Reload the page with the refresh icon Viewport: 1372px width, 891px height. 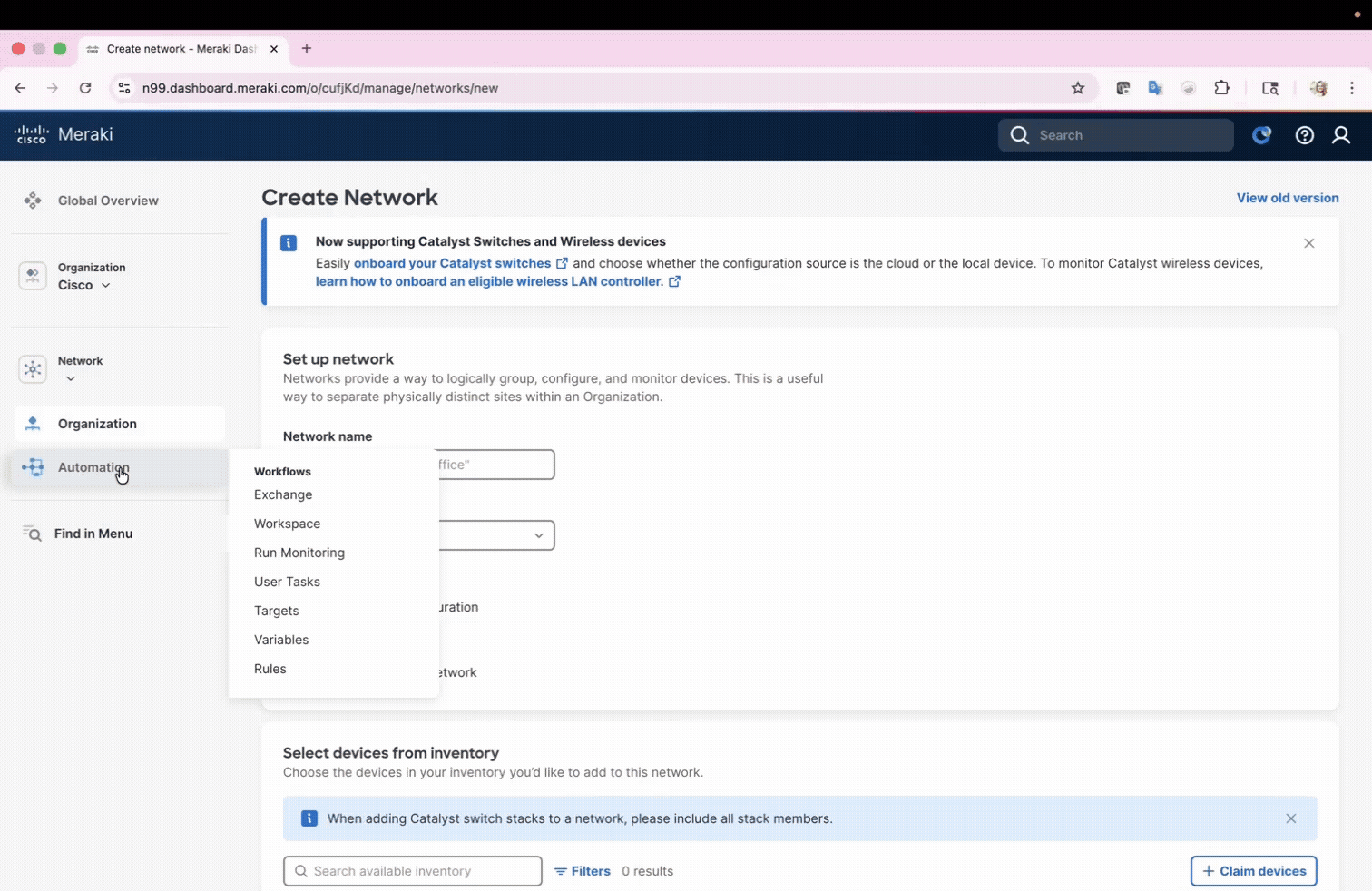(x=85, y=88)
